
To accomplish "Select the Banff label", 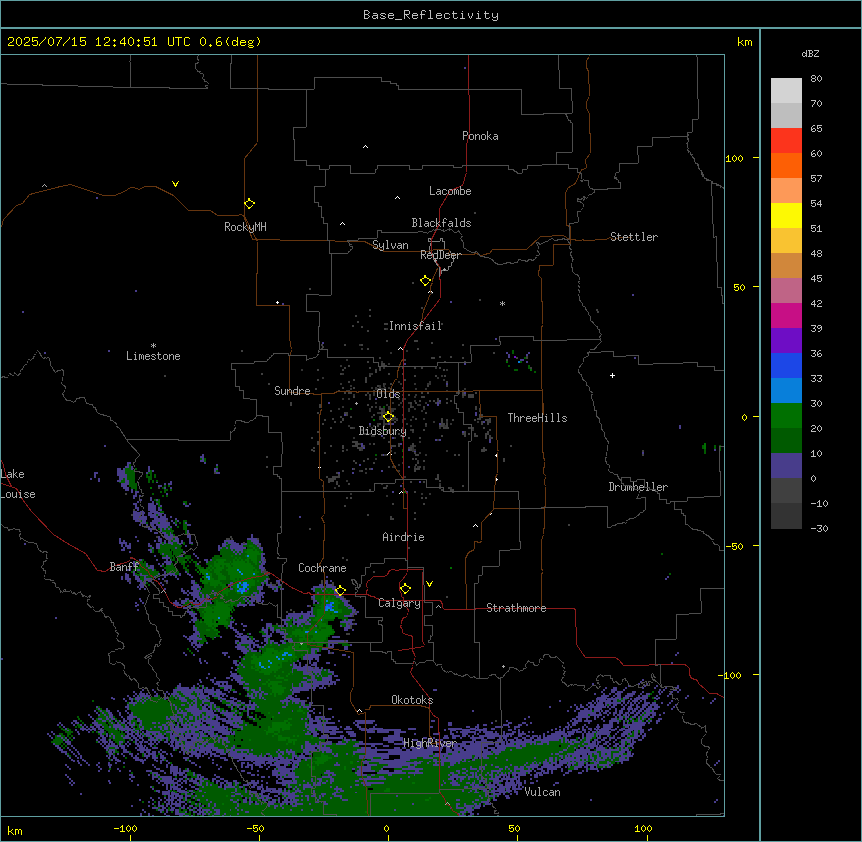I will [x=124, y=567].
